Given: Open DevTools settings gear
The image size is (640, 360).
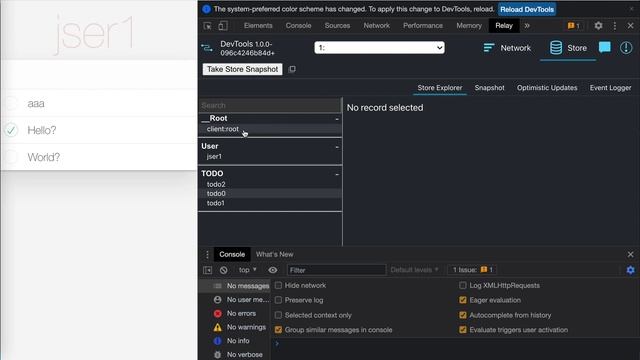Looking at the screenshot, I should [598, 26].
